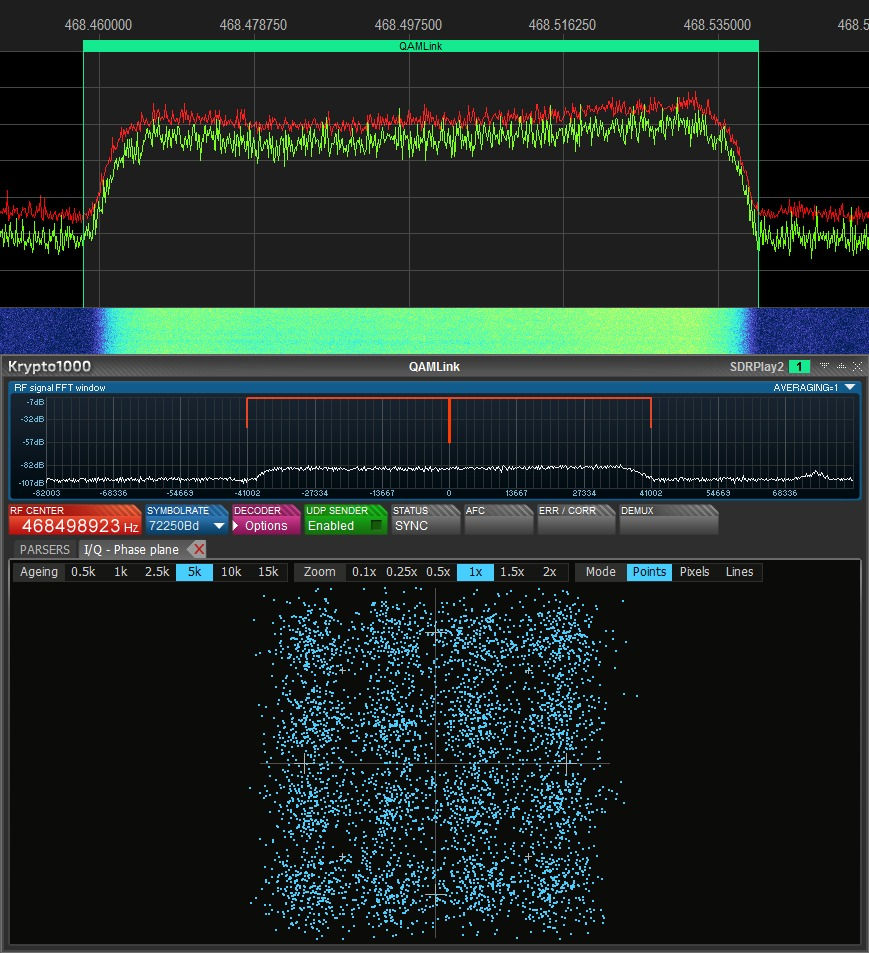869x953 pixels.
Task: Click the 468.478750 frequency axis label
Action: tap(253, 25)
